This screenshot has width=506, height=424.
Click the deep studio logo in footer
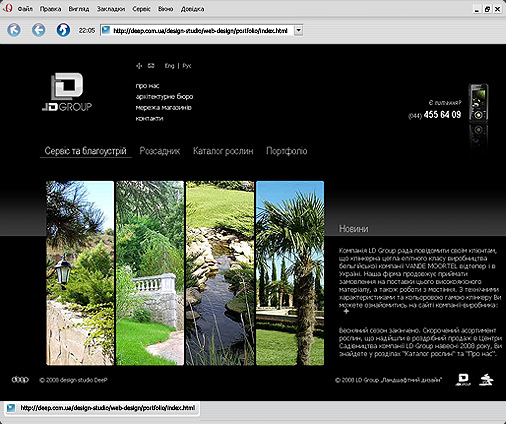[x=20, y=380]
